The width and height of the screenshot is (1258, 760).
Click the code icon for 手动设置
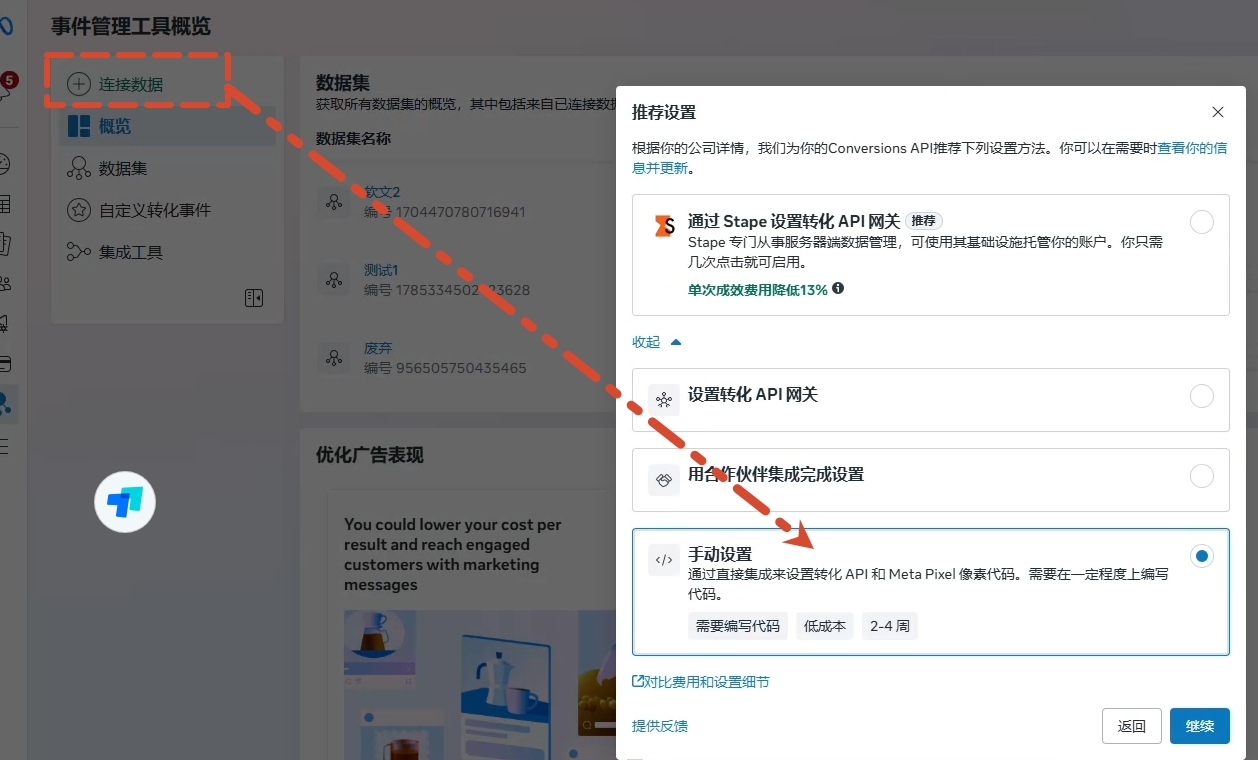point(663,560)
